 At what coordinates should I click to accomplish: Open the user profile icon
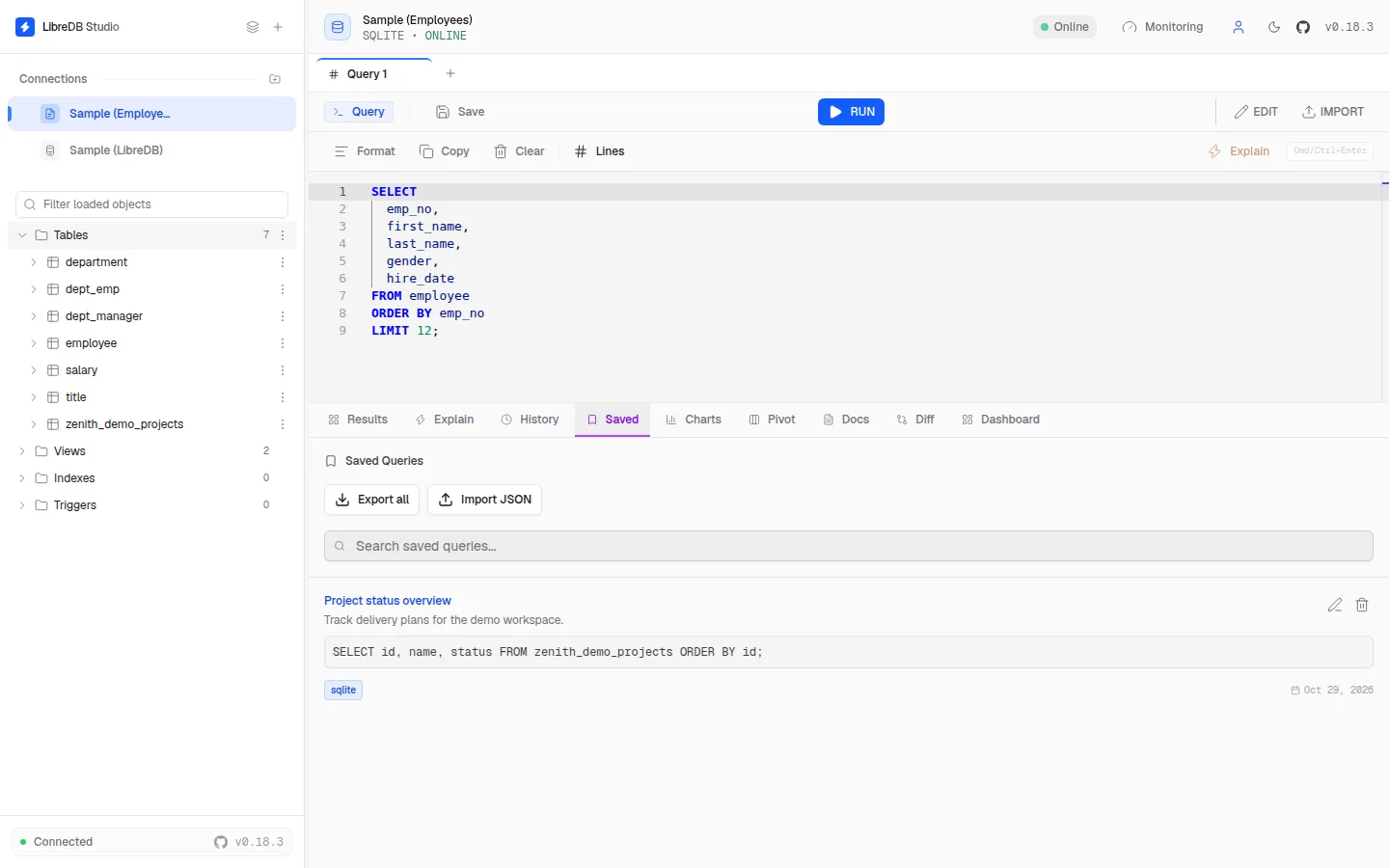pos(1239,27)
